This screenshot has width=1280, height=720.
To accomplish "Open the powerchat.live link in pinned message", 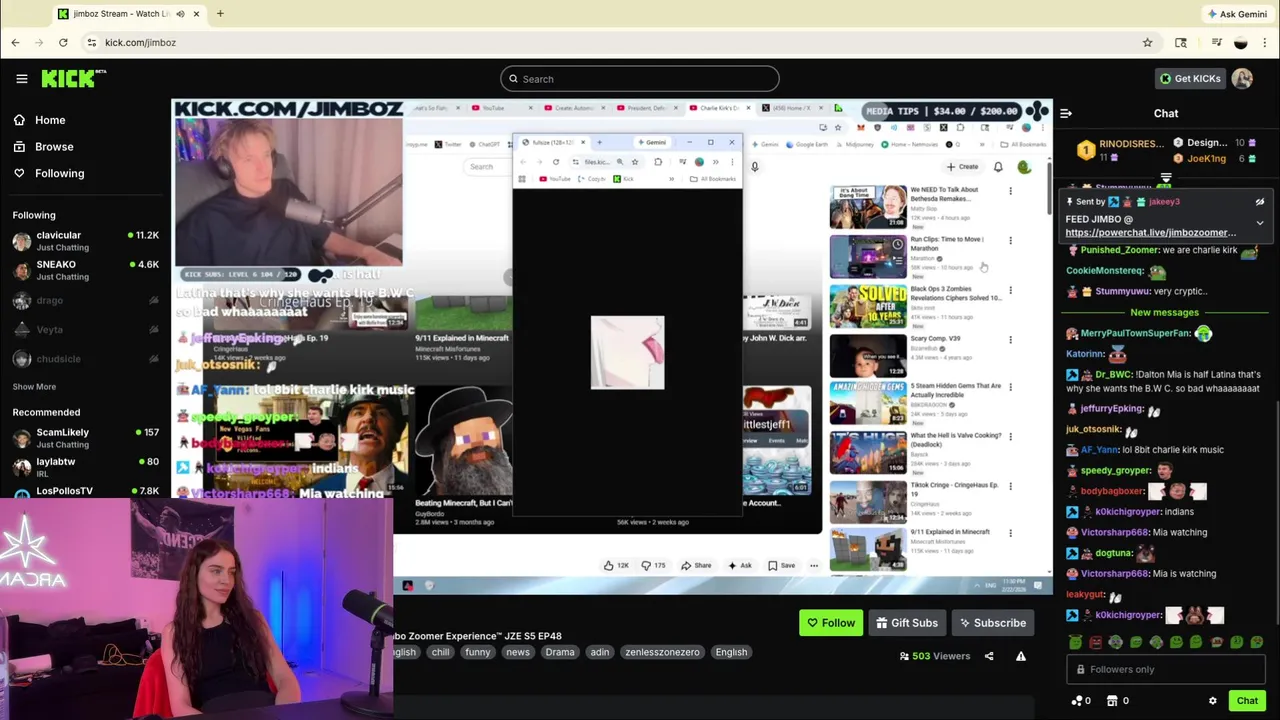I will tap(1150, 233).
